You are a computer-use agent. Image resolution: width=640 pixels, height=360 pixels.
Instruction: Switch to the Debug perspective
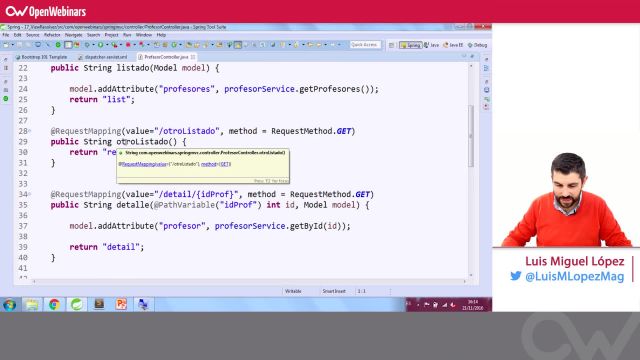pos(478,45)
